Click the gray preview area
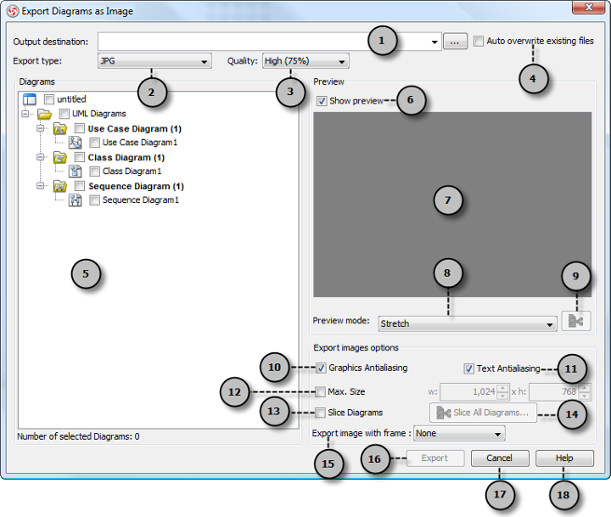The width and height of the screenshot is (611, 517). coord(452,205)
